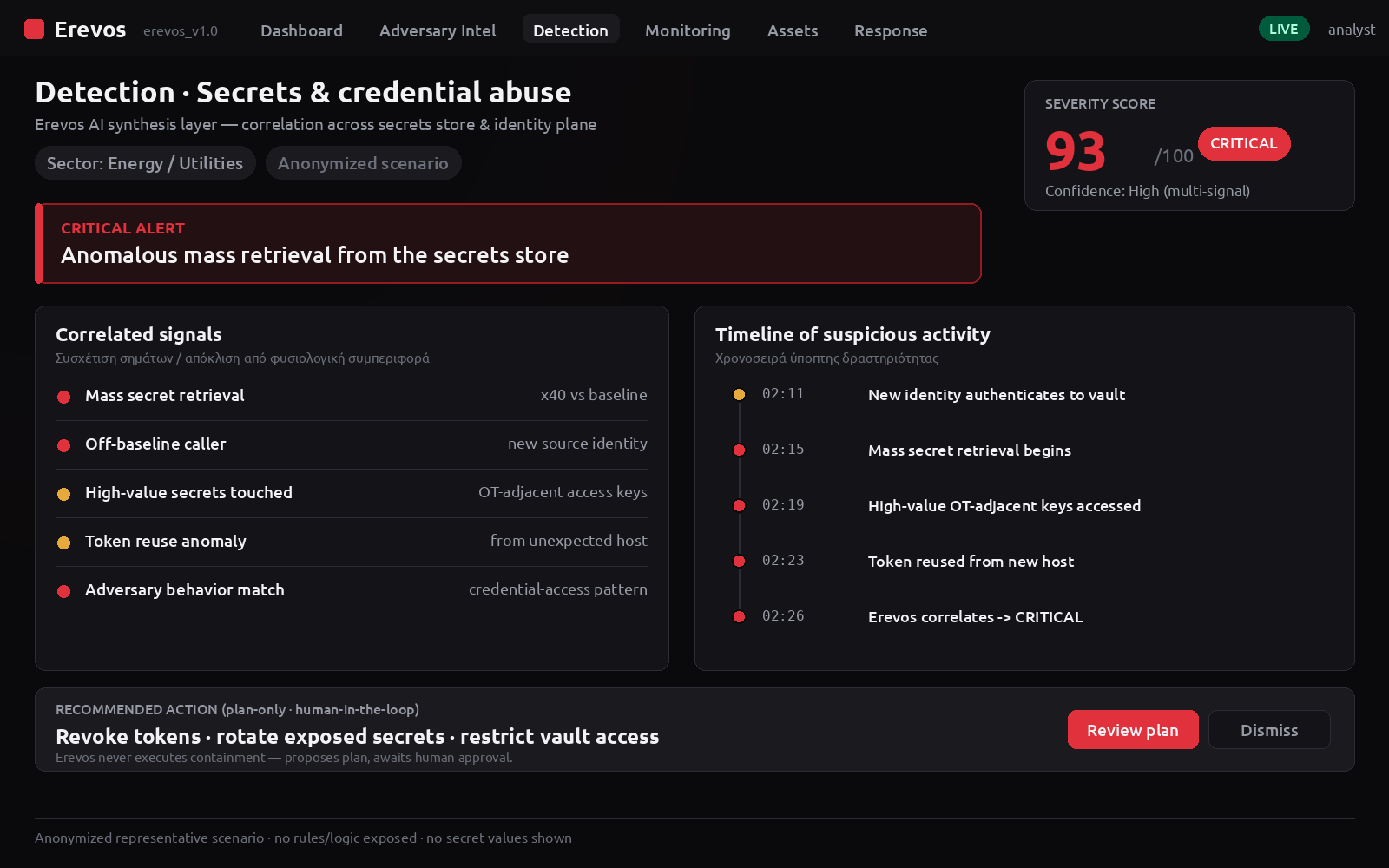Select Erevos correlates -> CRITICAL event

point(976,617)
